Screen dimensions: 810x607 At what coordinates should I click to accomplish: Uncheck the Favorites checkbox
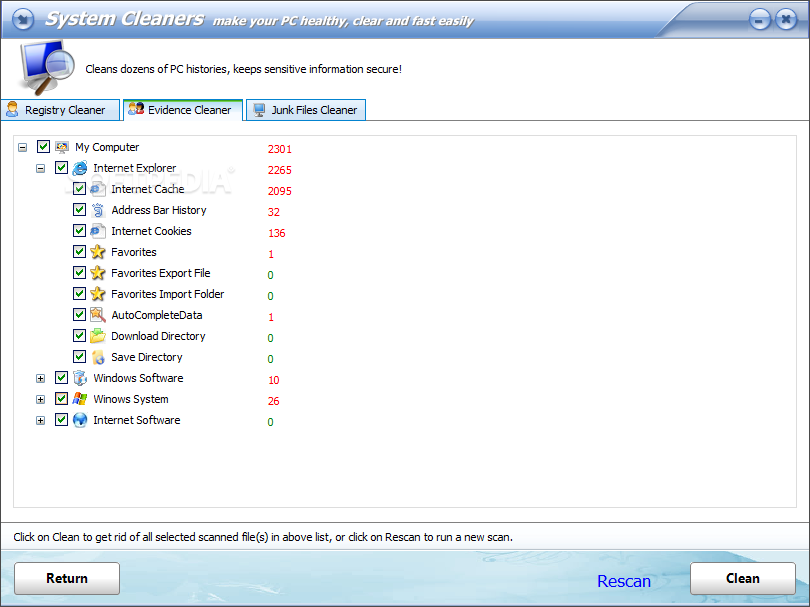point(79,252)
